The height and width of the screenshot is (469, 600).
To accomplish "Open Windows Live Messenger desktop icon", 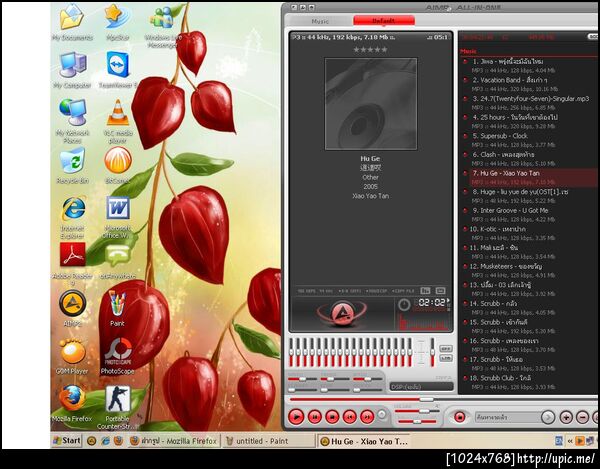I will (163, 26).
